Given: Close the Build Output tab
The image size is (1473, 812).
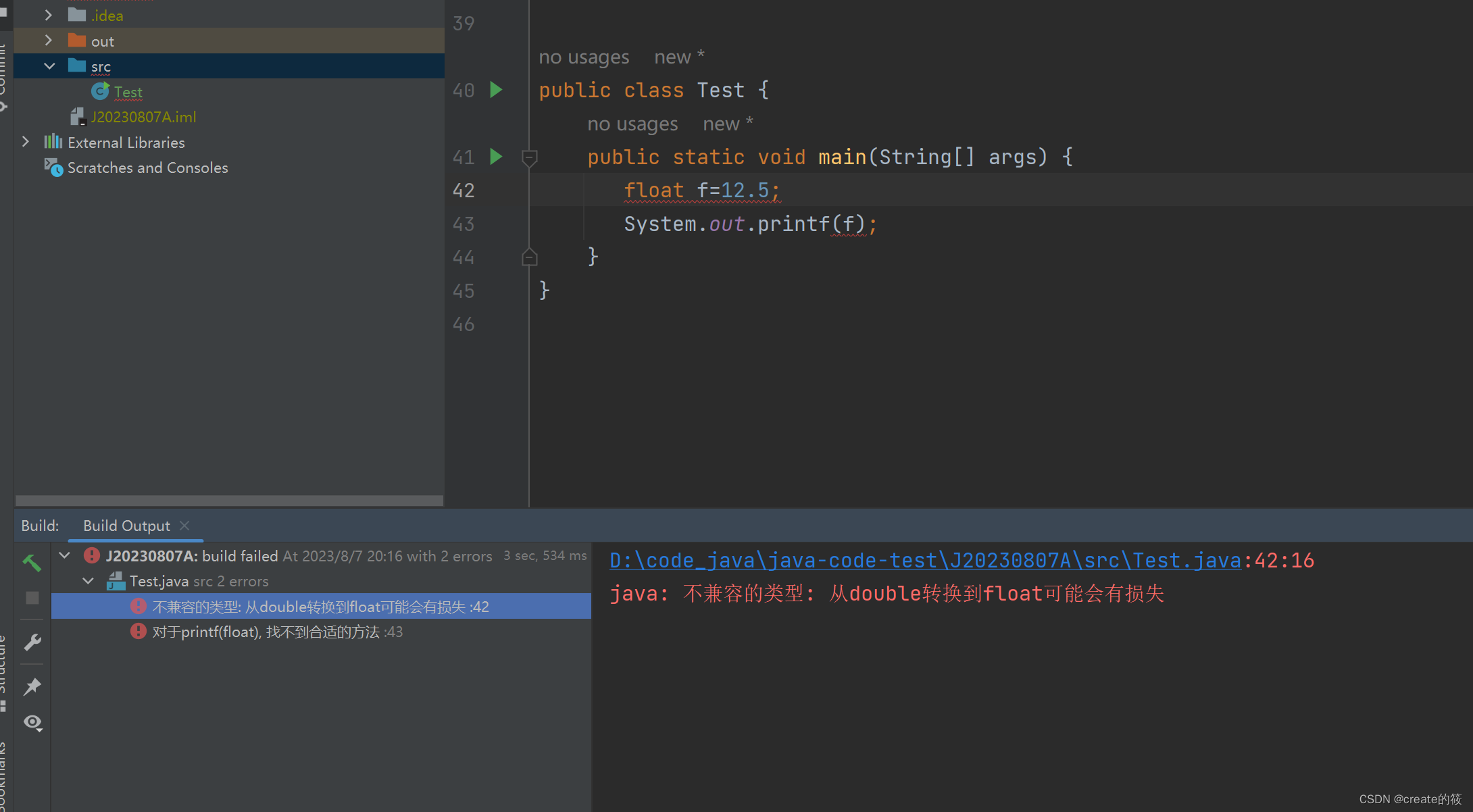Looking at the screenshot, I should [x=184, y=526].
